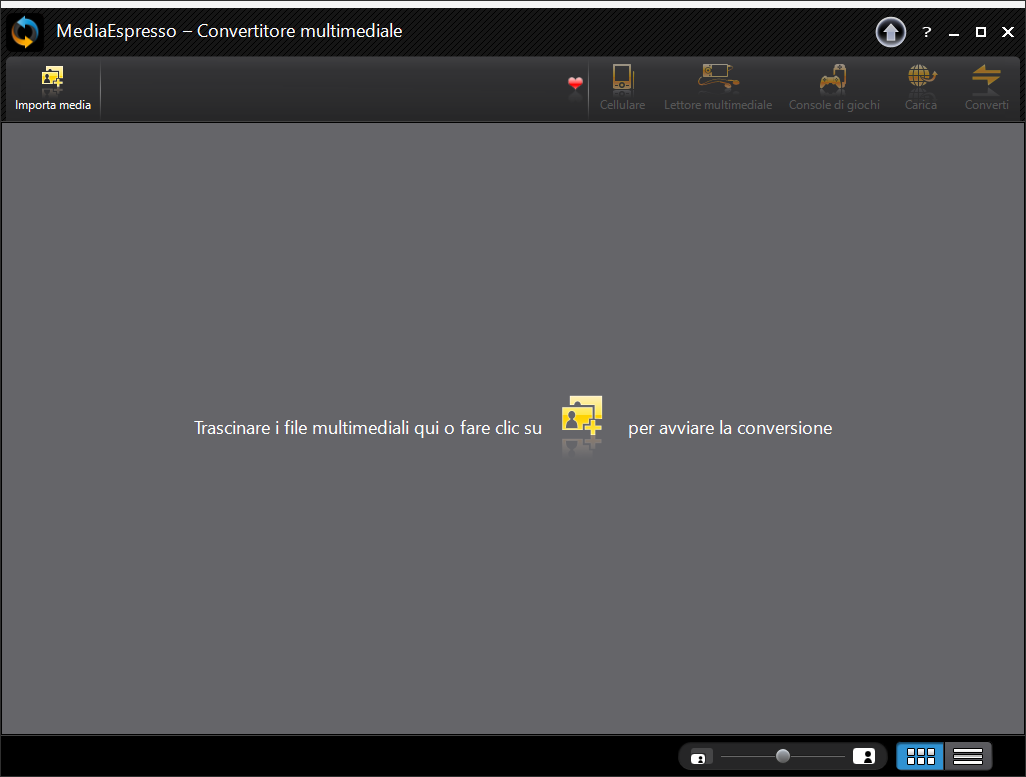
Task: Maximize the MediaEspresso window
Action: coord(981,32)
